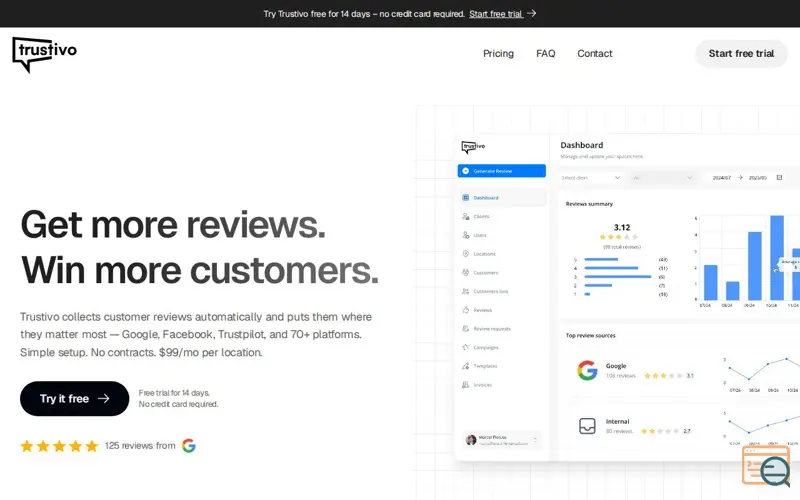Click the "125 reviews from" text
Screen dimensions: 800x500
point(140,445)
